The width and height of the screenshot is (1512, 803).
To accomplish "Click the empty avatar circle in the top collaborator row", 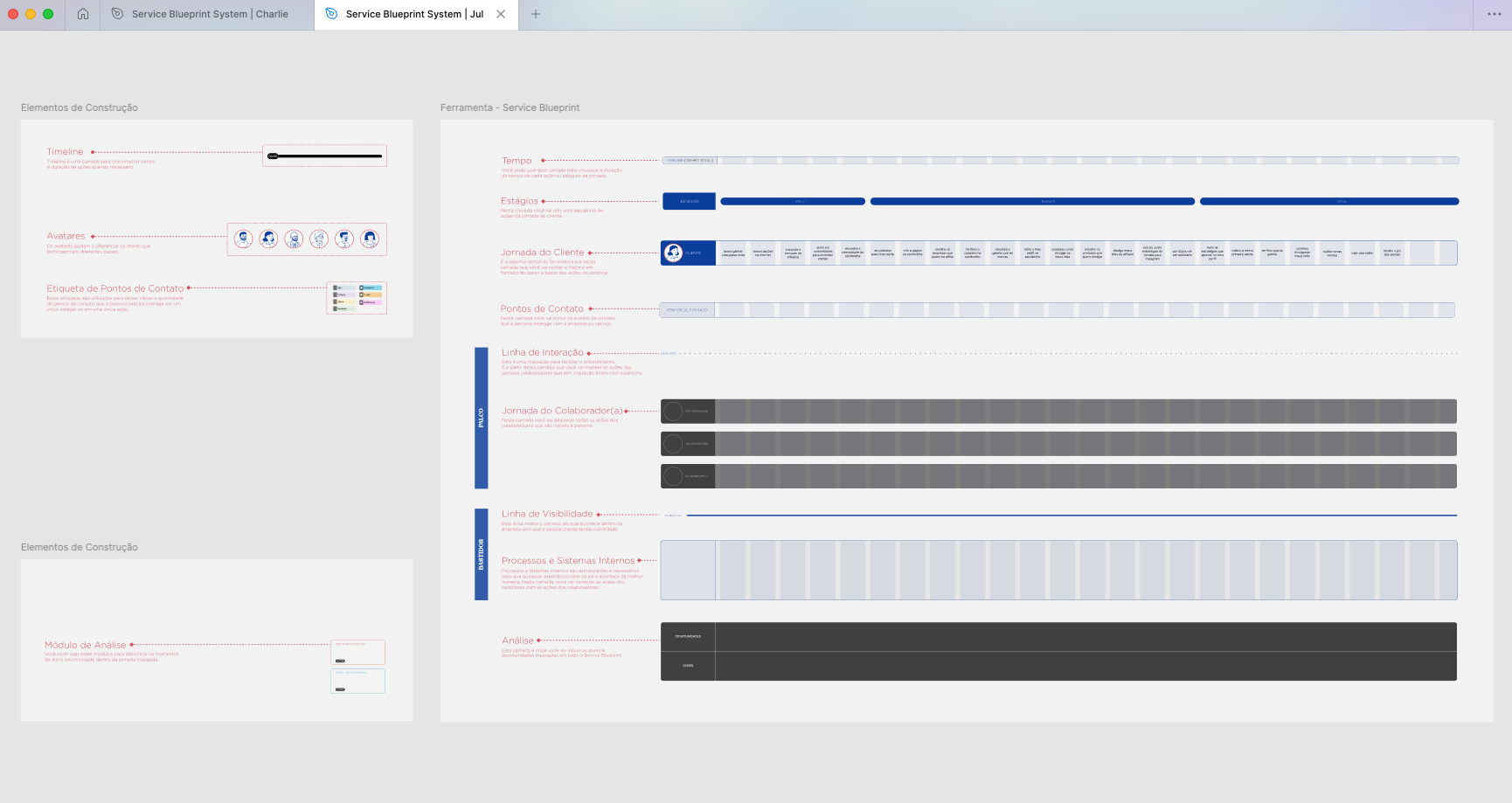I will click(x=673, y=412).
